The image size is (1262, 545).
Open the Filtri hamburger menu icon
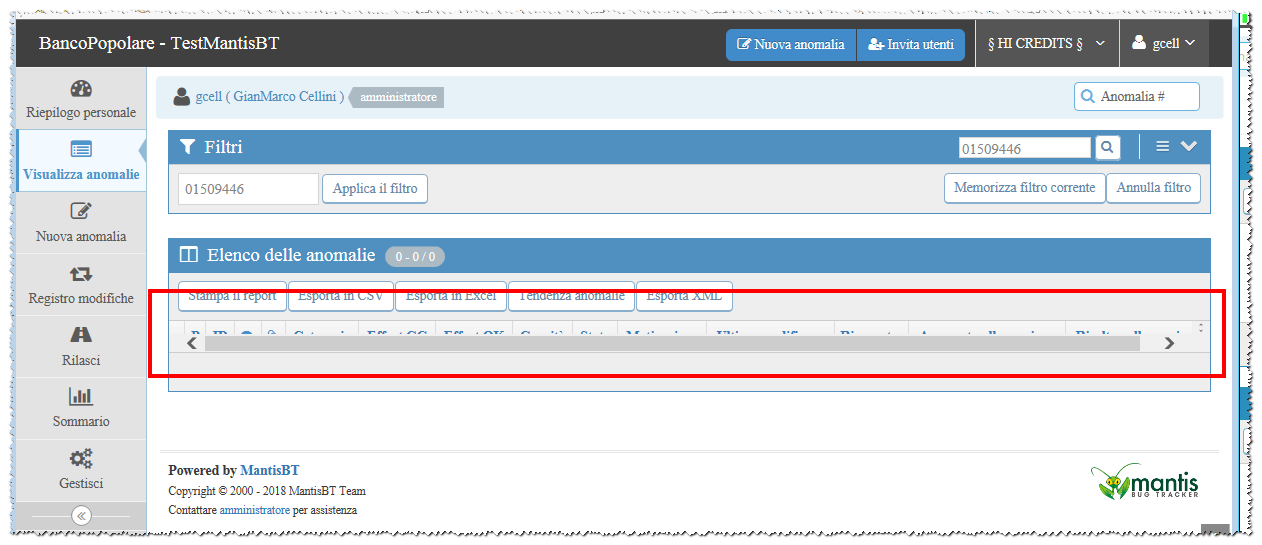coord(1162,147)
